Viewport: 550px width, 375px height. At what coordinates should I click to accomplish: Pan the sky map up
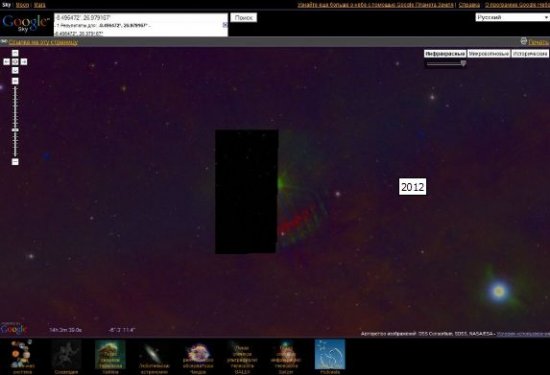point(15,53)
